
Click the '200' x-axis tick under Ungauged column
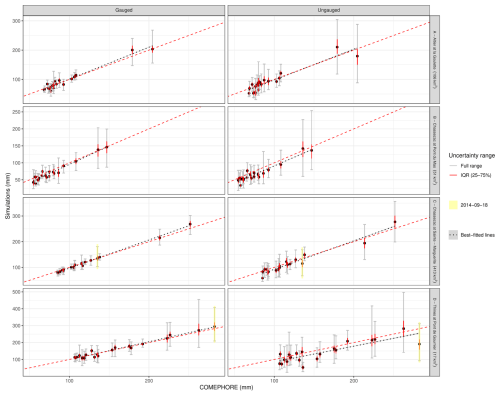(354, 380)
